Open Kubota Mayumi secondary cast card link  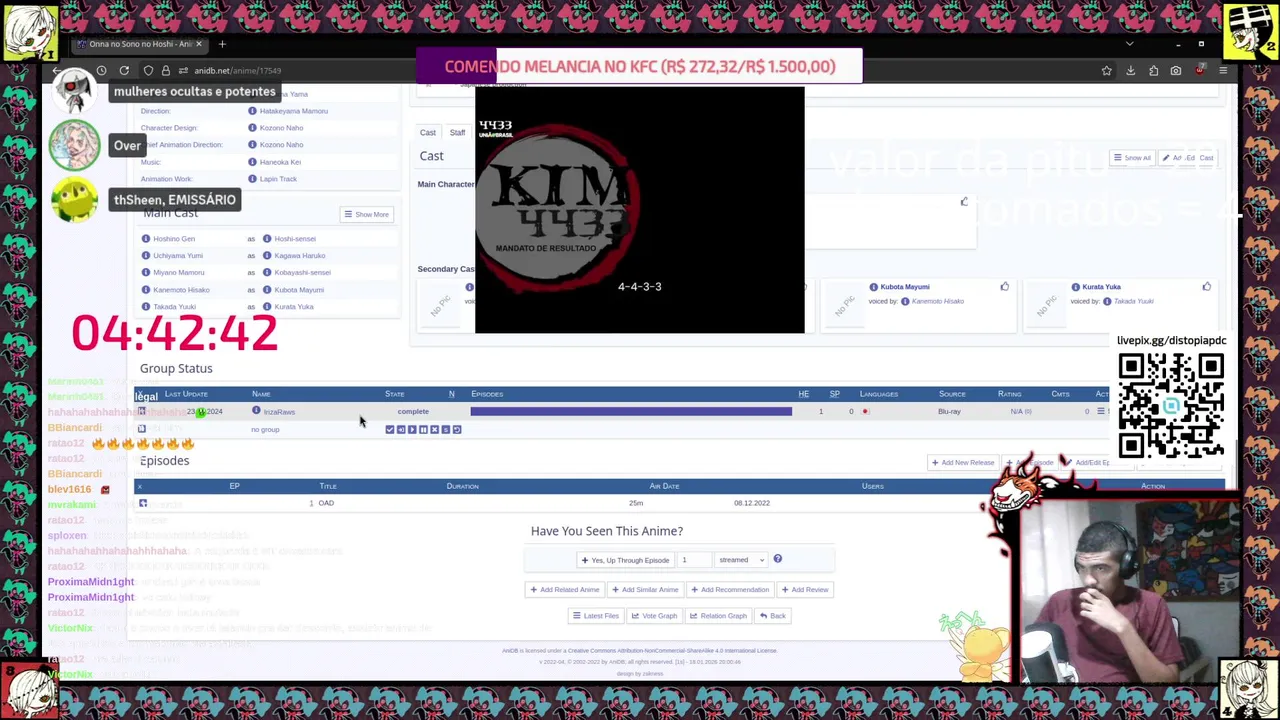tap(905, 287)
